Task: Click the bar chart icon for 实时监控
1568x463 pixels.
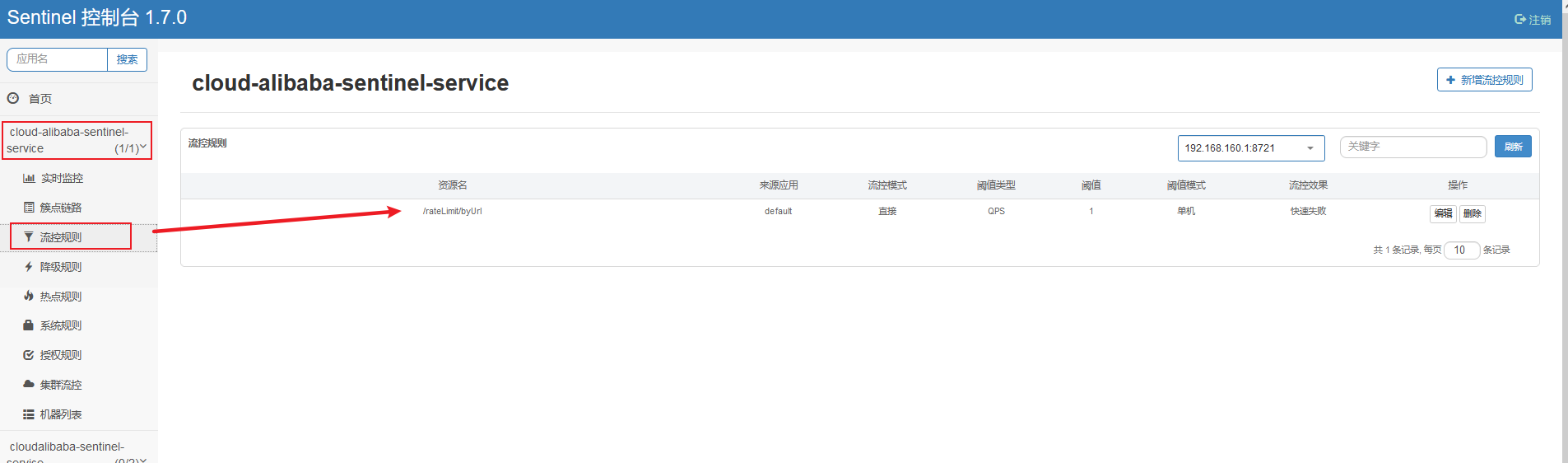Action: (x=29, y=178)
